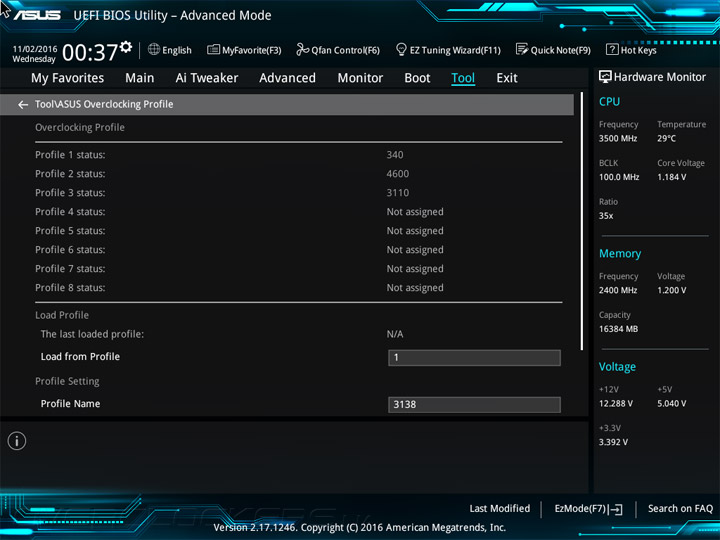
Task: Click the Profile Setting section heading
Action: tap(67, 381)
